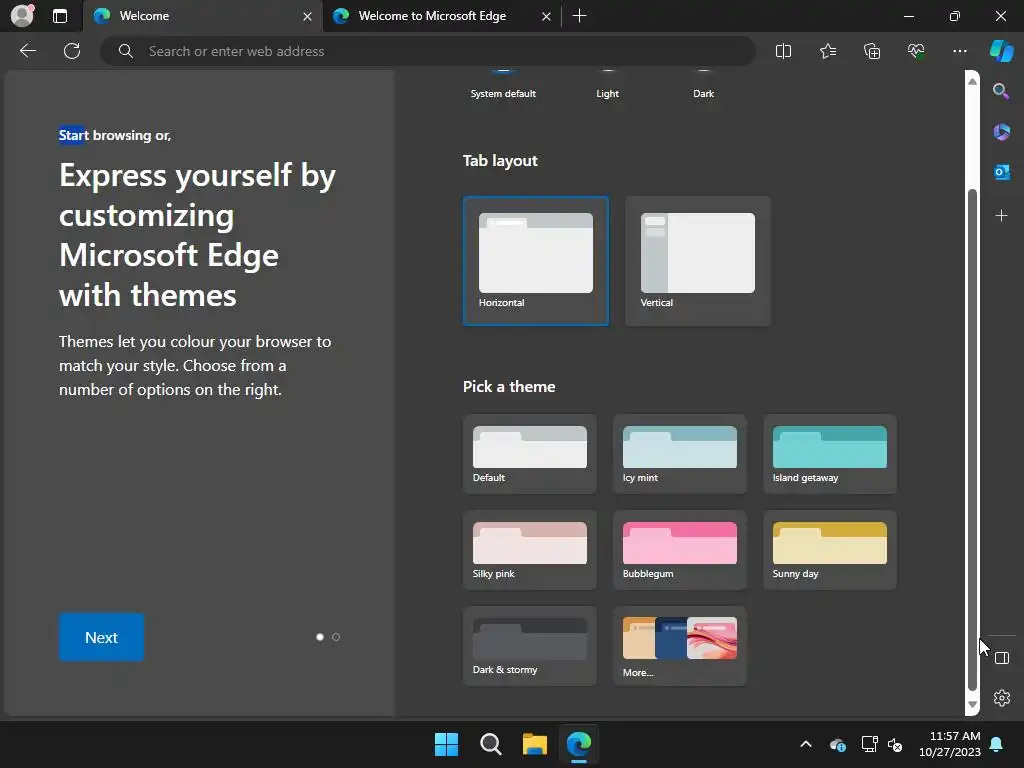Screen dimensions: 1024x768
Task: Focus the address bar search field
Action: click(428, 51)
